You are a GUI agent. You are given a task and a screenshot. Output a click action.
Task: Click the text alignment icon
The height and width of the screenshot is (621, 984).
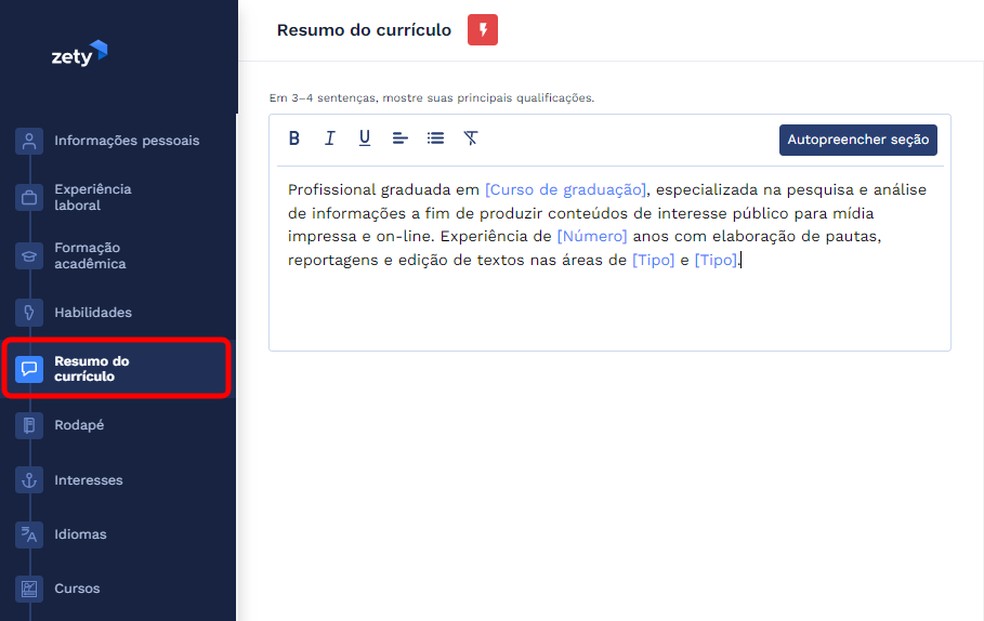tap(400, 138)
